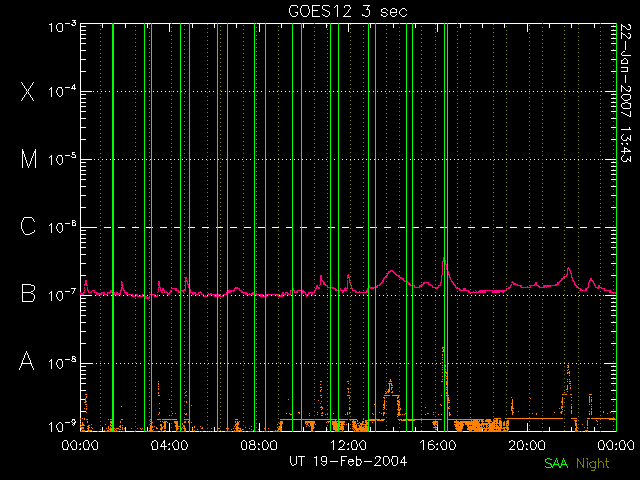Viewport: 640px width, 480px height.
Task: Select the A flare class label
Action: 27,360
